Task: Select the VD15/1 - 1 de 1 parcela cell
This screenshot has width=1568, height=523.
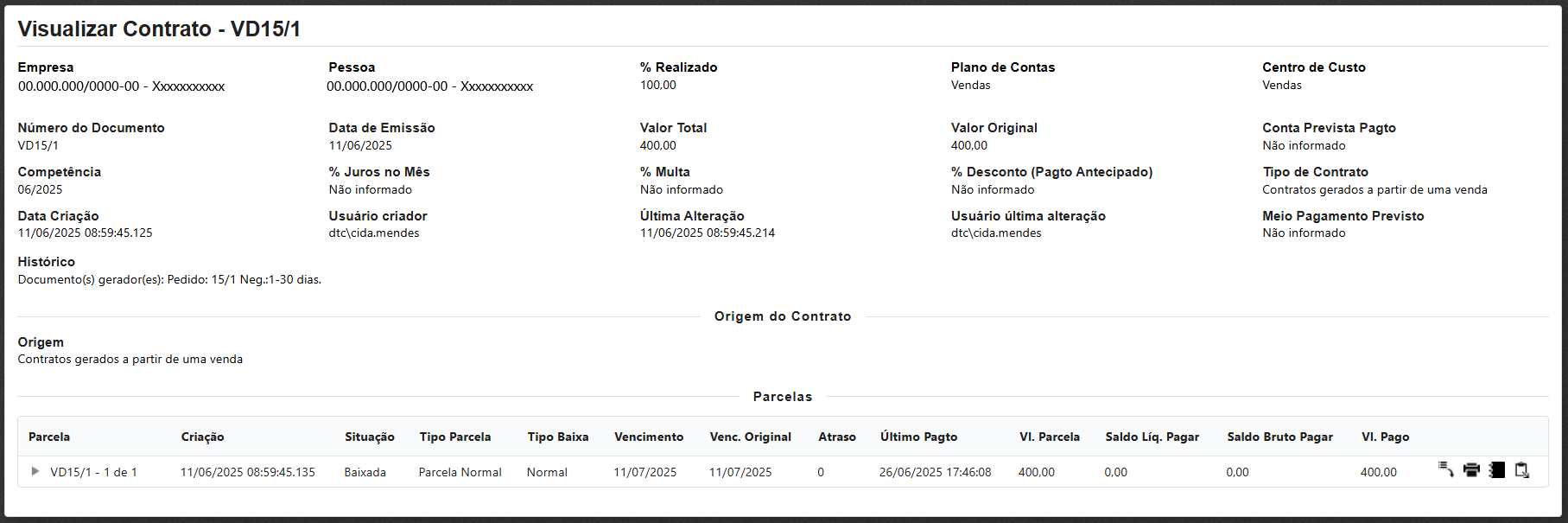Action: click(x=93, y=473)
